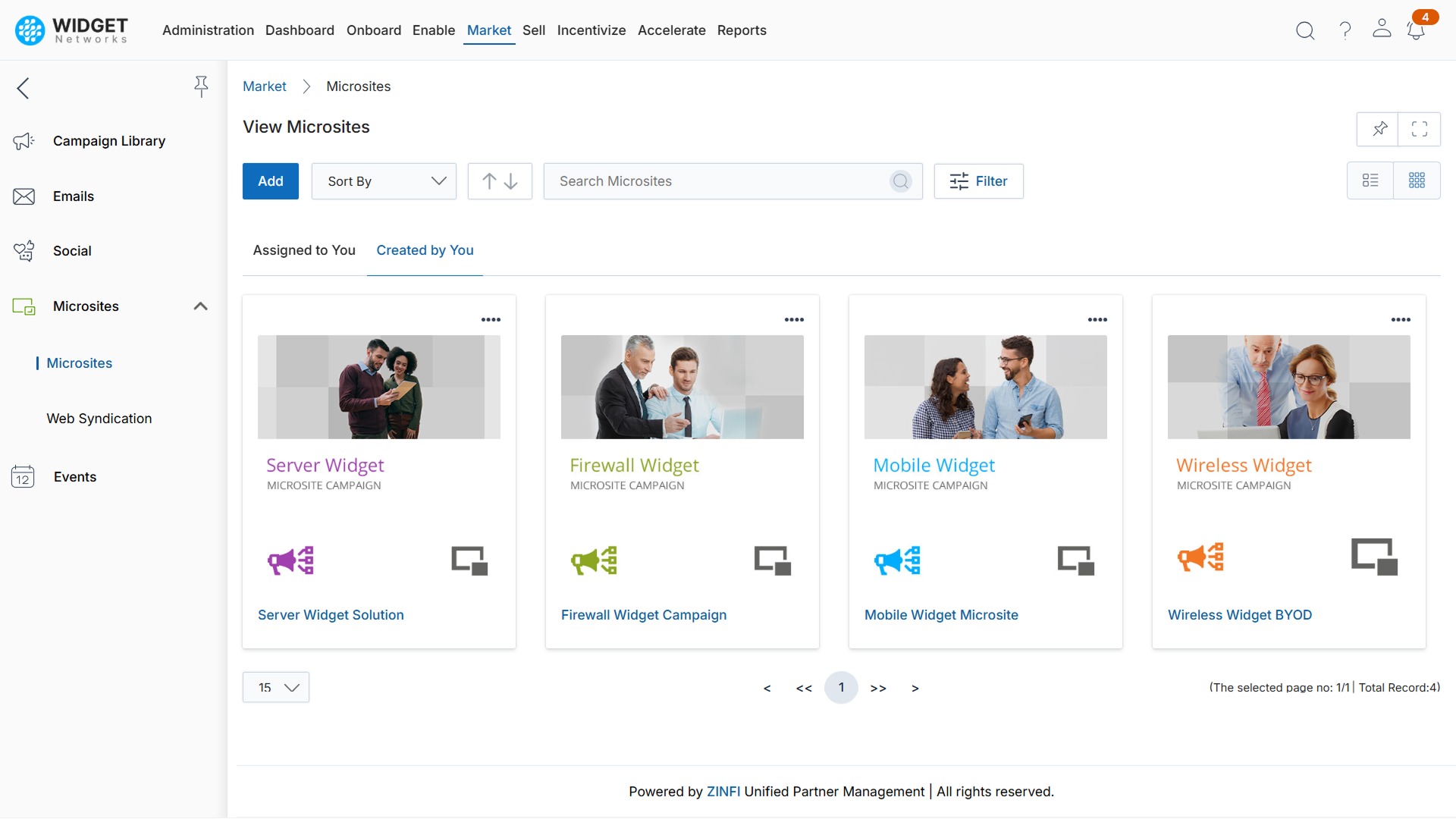Open the Sort By dropdown
The width and height of the screenshot is (1456, 819).
[x=384, y=181]
